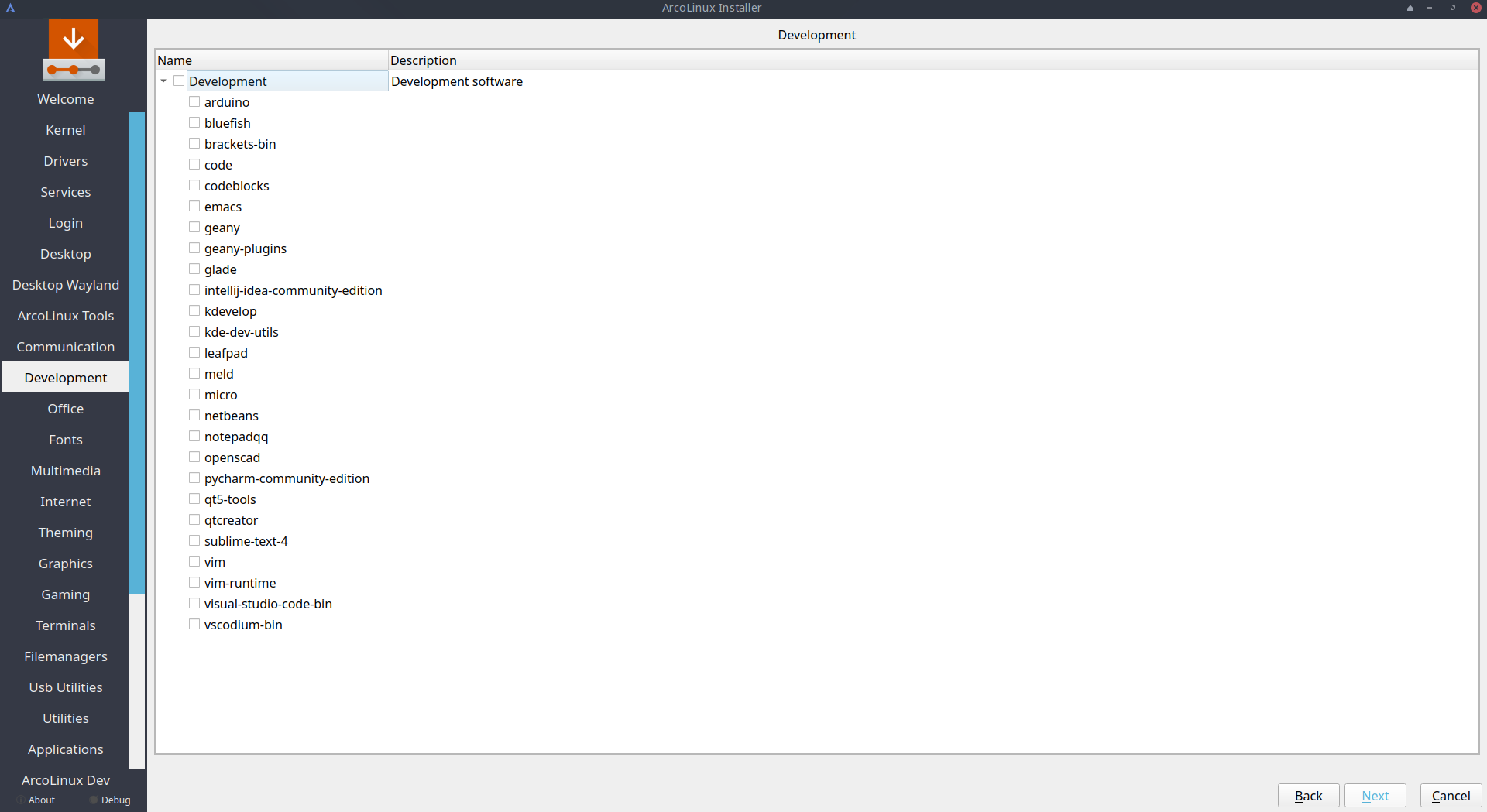The width and height of the screenshot is (1487, 812).
Task: Enable the intellij-idea-community-edition checkbox
Action: click(194, 290)
